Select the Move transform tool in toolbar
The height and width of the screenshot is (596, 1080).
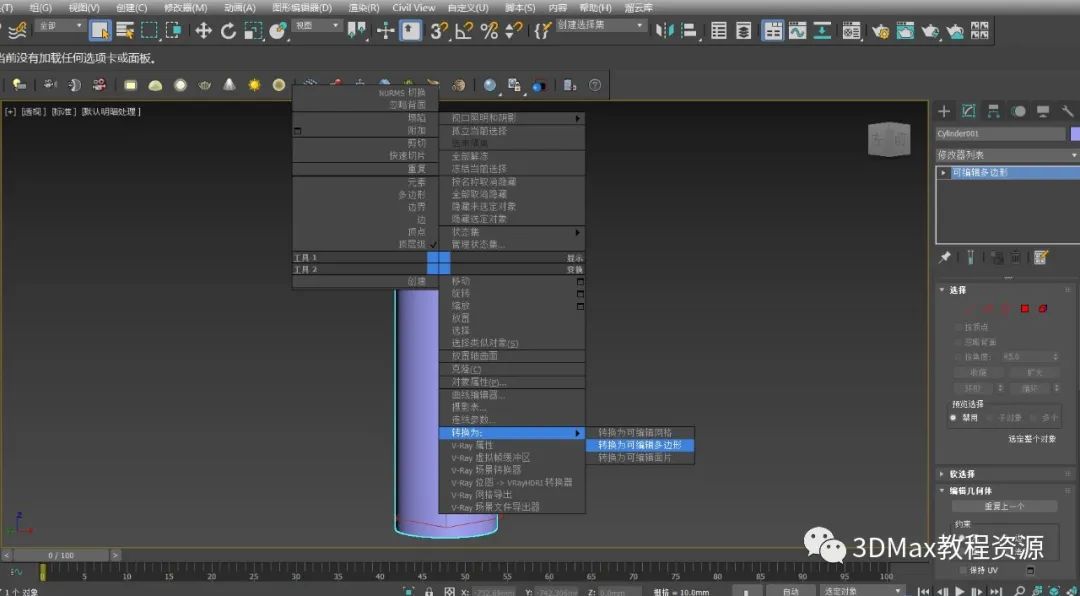(203, 31)
